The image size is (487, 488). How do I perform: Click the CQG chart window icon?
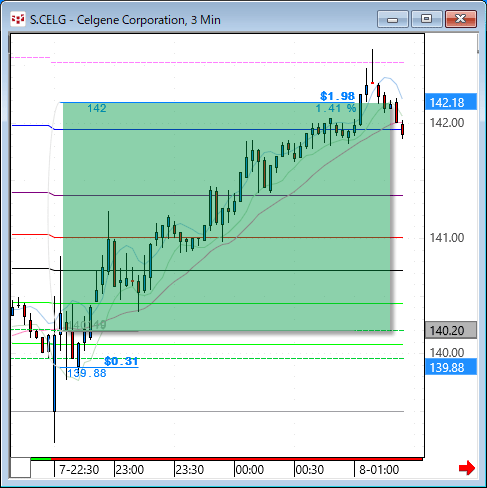(17, 19)
